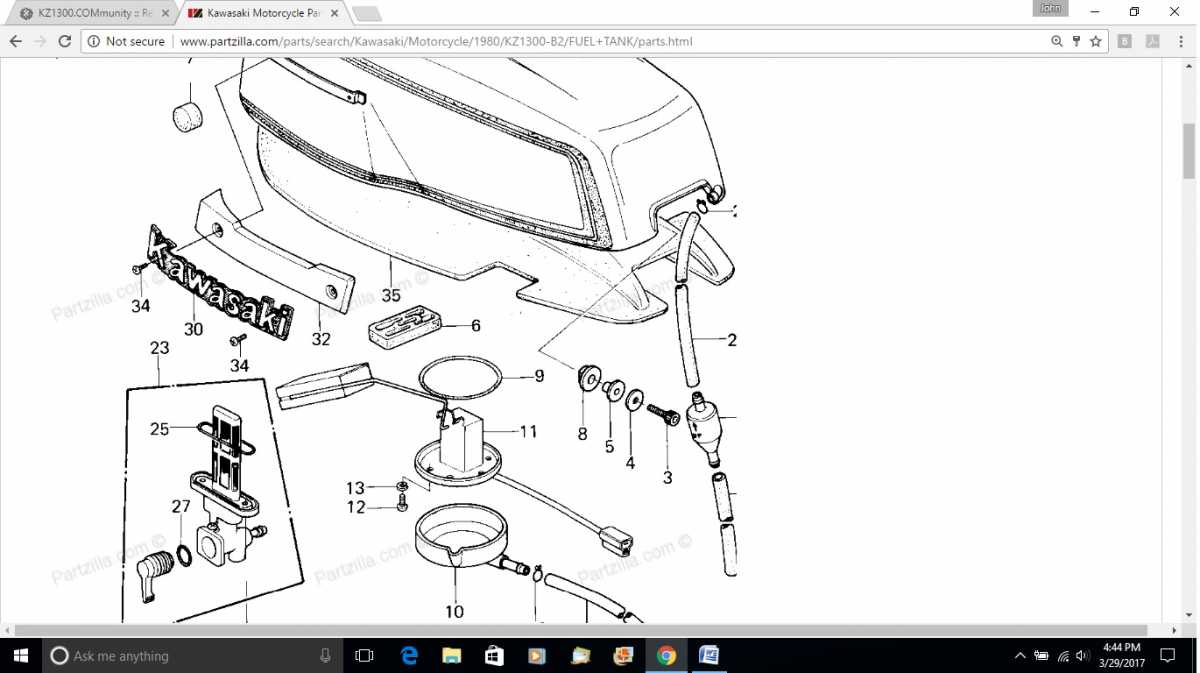Go back to the previous page

(15, 41)
